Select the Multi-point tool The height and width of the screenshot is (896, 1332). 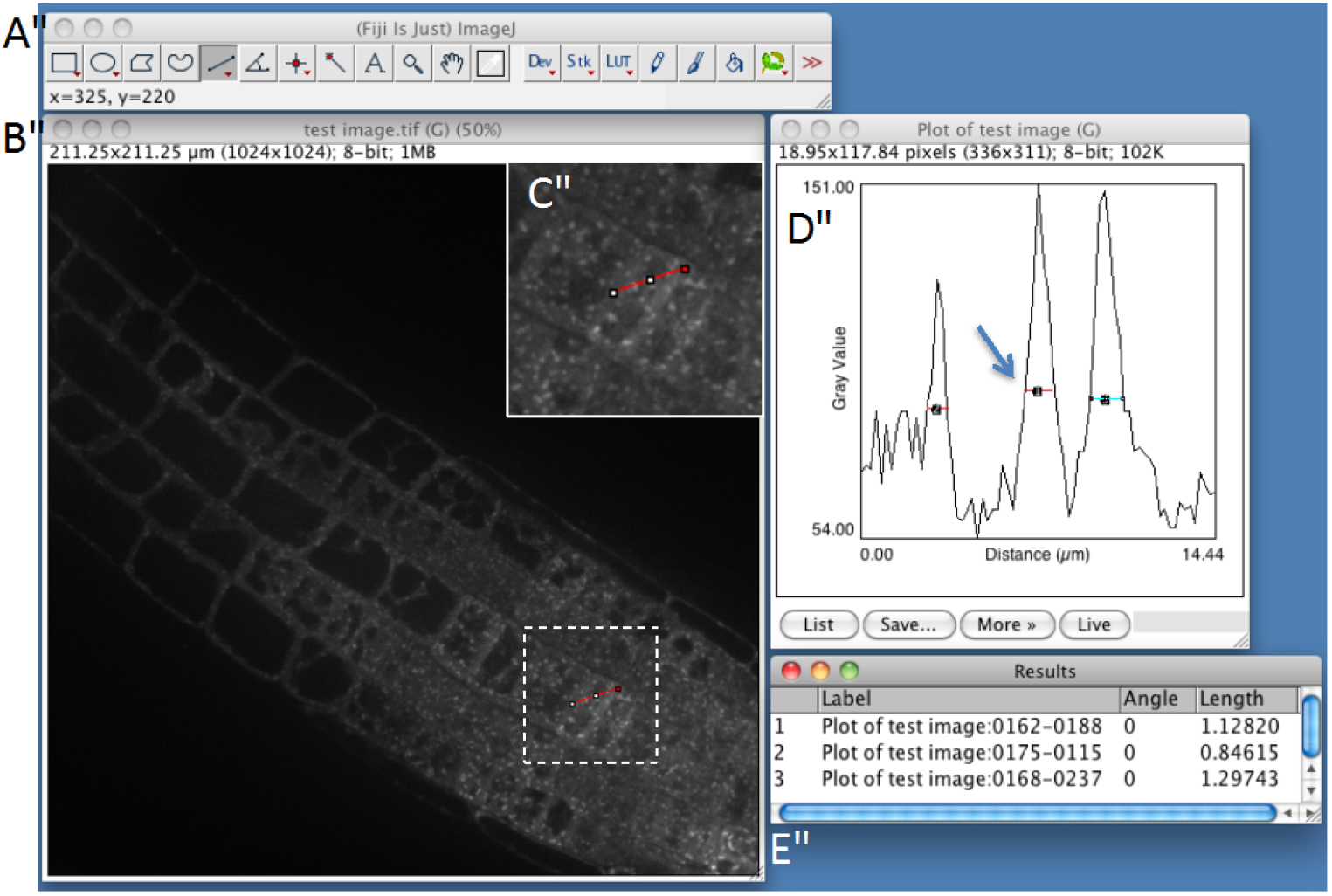point(296,63)
